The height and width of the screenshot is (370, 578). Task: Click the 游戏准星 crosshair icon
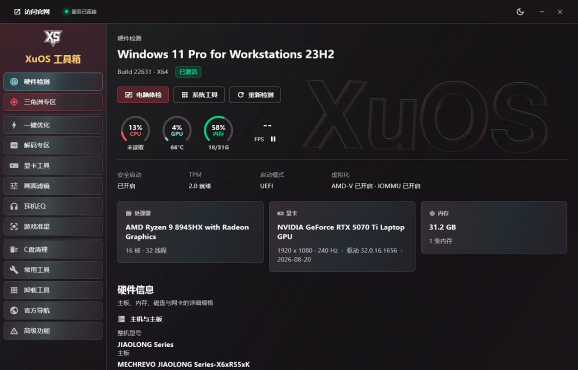click(14, 226)
